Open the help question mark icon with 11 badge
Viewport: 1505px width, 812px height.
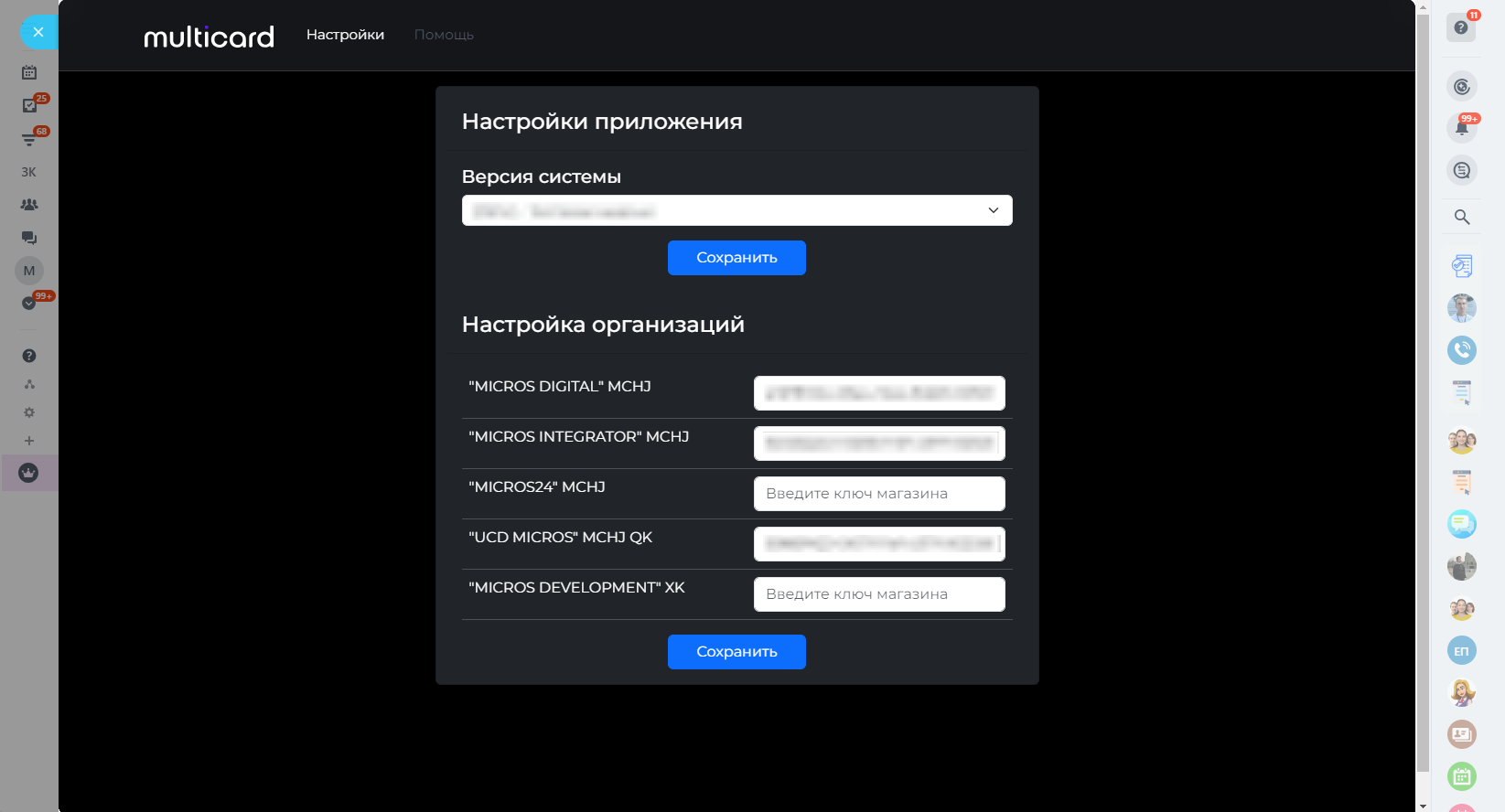tap(1461, 27)
